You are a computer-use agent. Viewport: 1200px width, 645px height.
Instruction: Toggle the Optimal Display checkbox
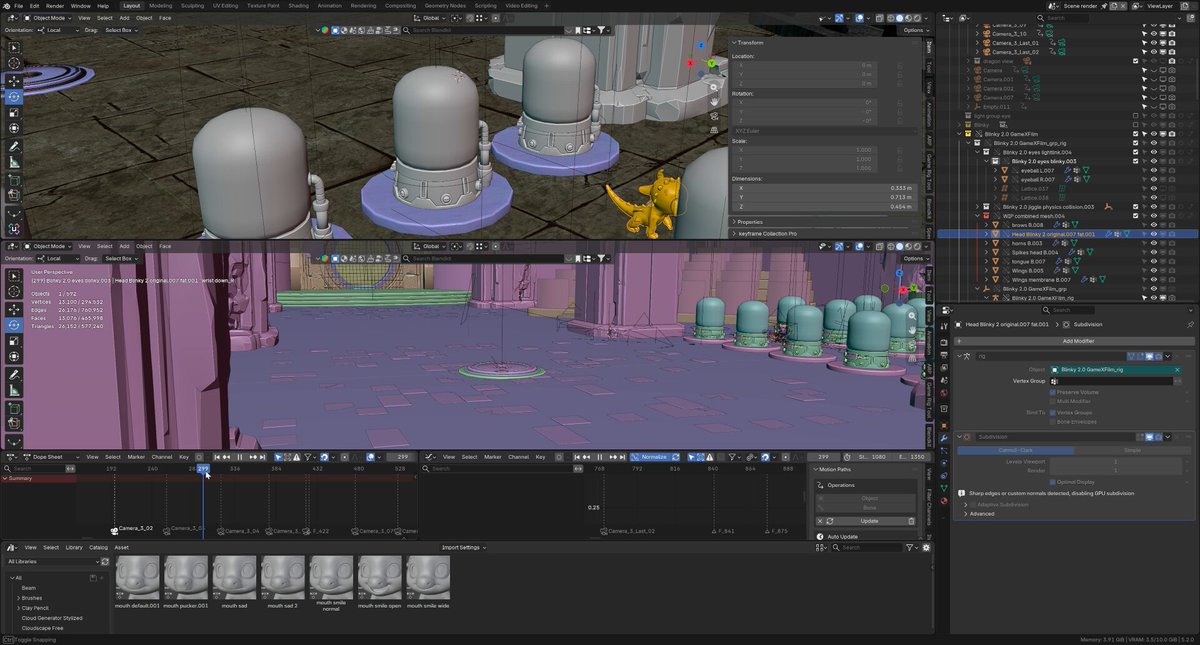(1052, 481)
